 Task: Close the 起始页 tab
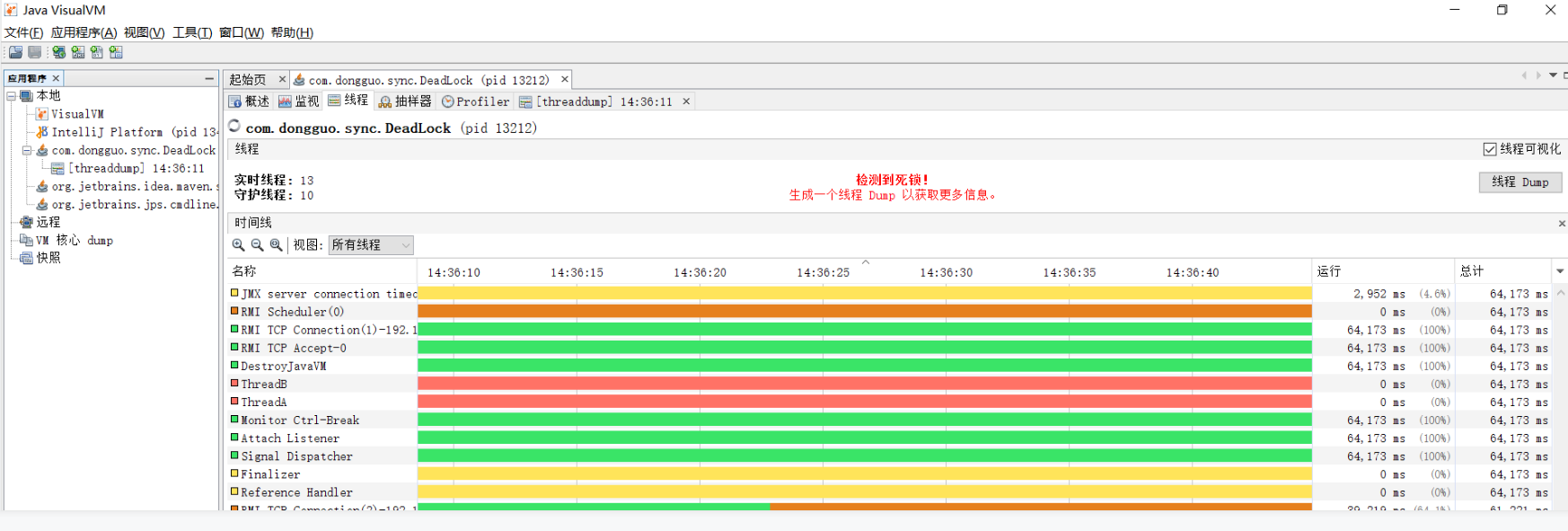[282, 79]
